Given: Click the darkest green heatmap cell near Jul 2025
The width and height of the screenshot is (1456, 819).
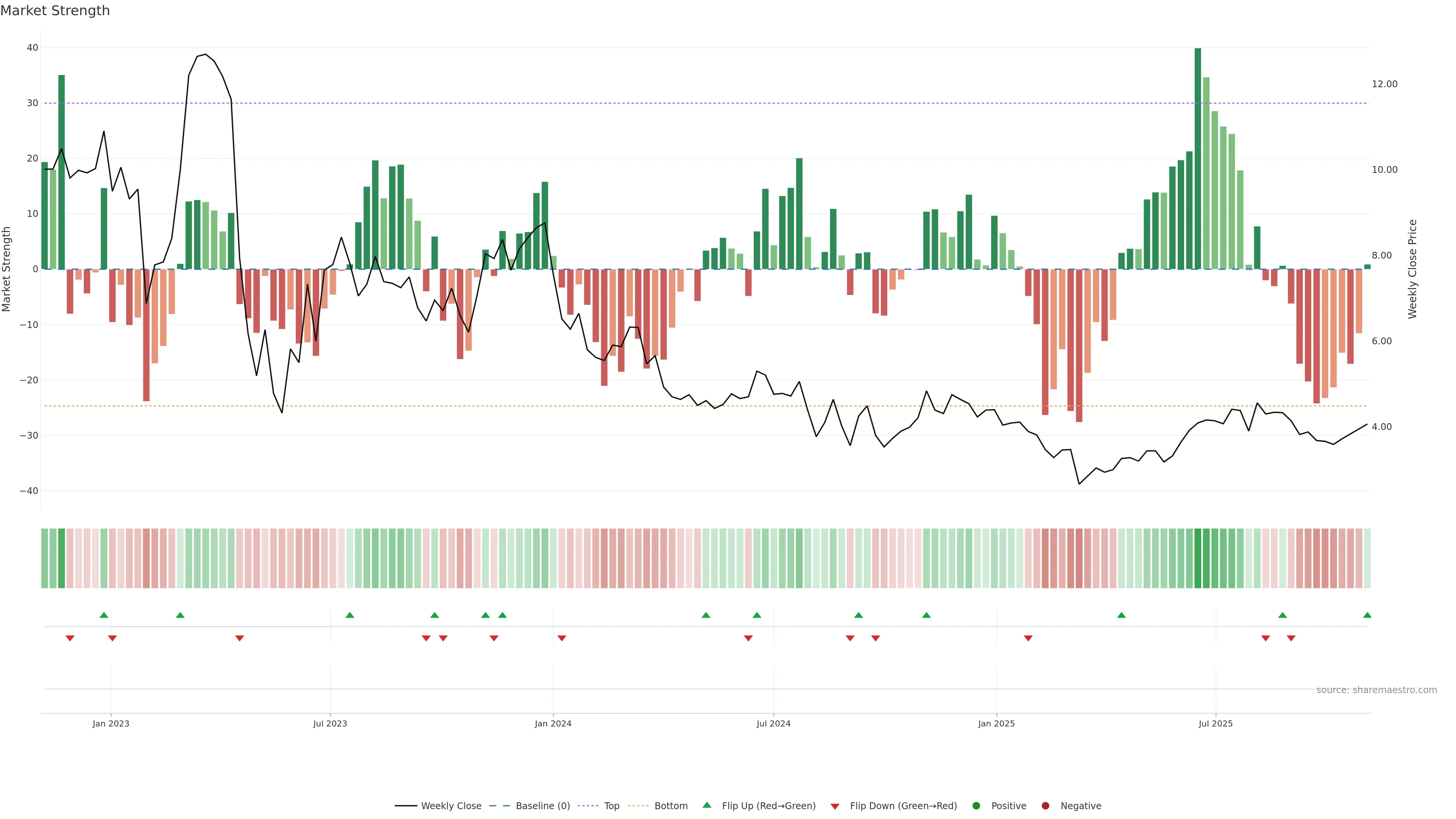Looking at the screenshot, I should click(x=1198, y=559).
